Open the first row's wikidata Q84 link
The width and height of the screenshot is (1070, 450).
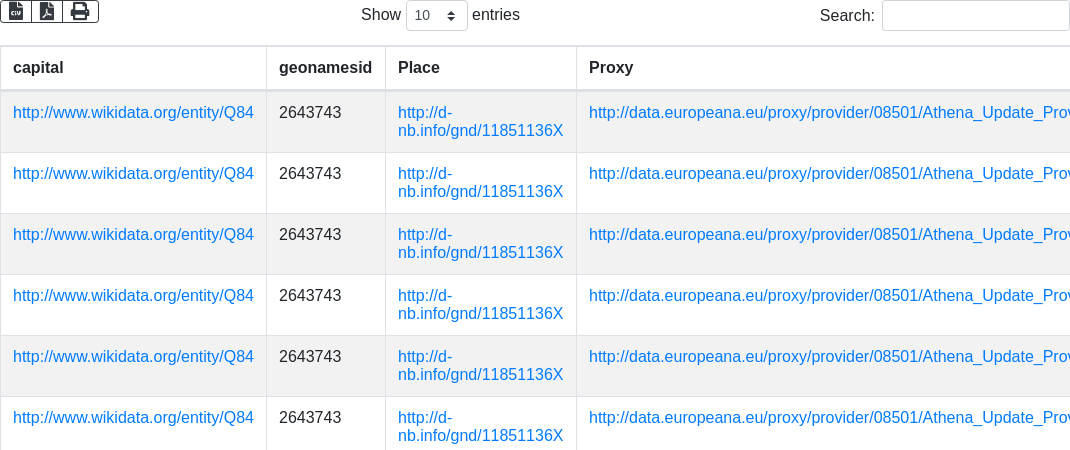click(133, 112)
